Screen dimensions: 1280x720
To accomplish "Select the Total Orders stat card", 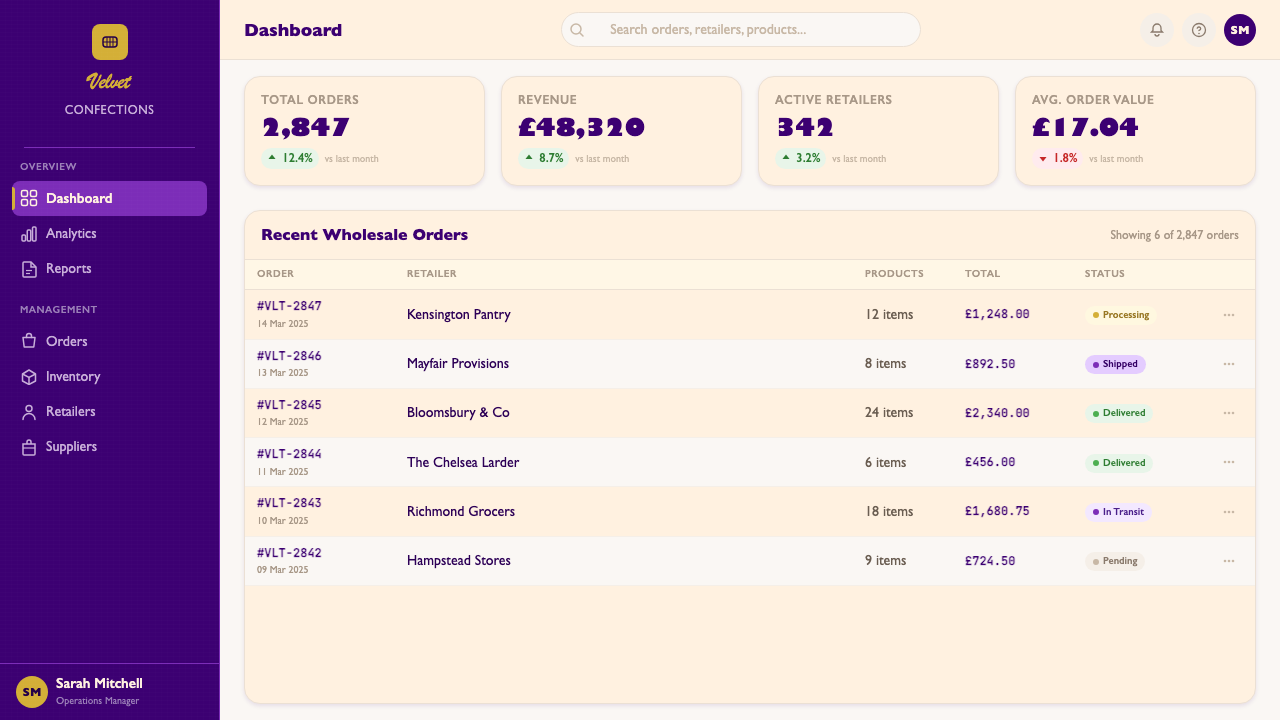I will (365, 131).
